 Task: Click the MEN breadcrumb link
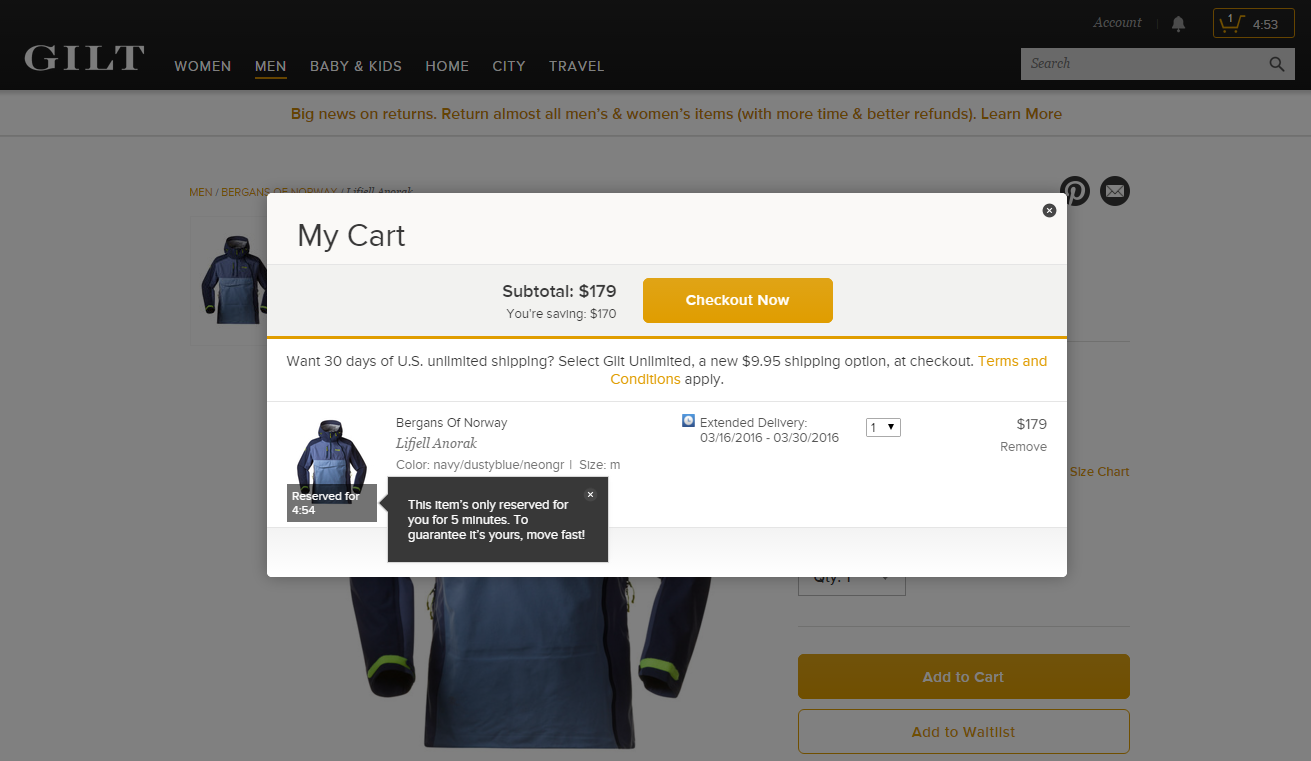point(200,192)
